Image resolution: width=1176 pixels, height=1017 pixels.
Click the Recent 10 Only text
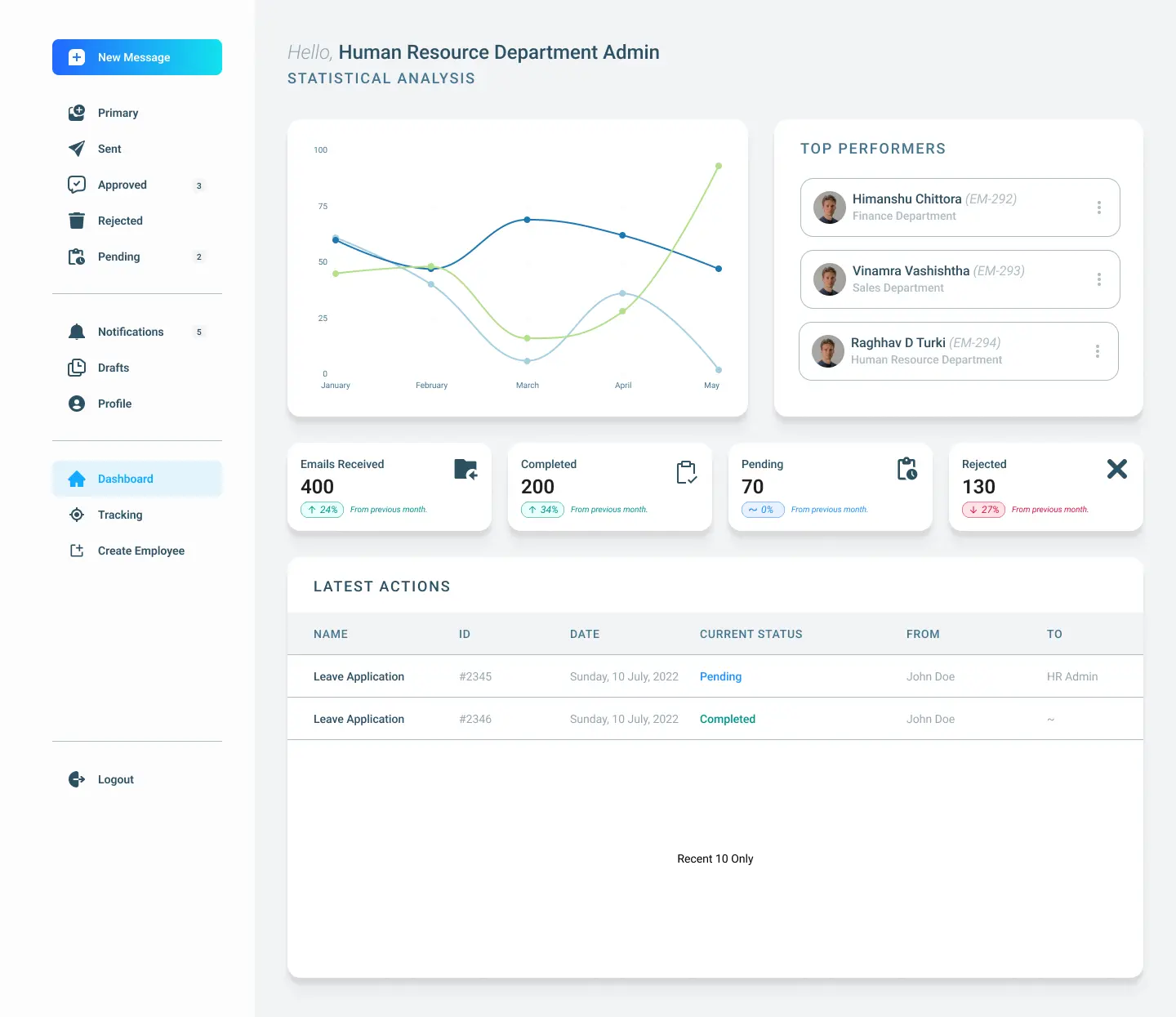click(x=715, y=859)
